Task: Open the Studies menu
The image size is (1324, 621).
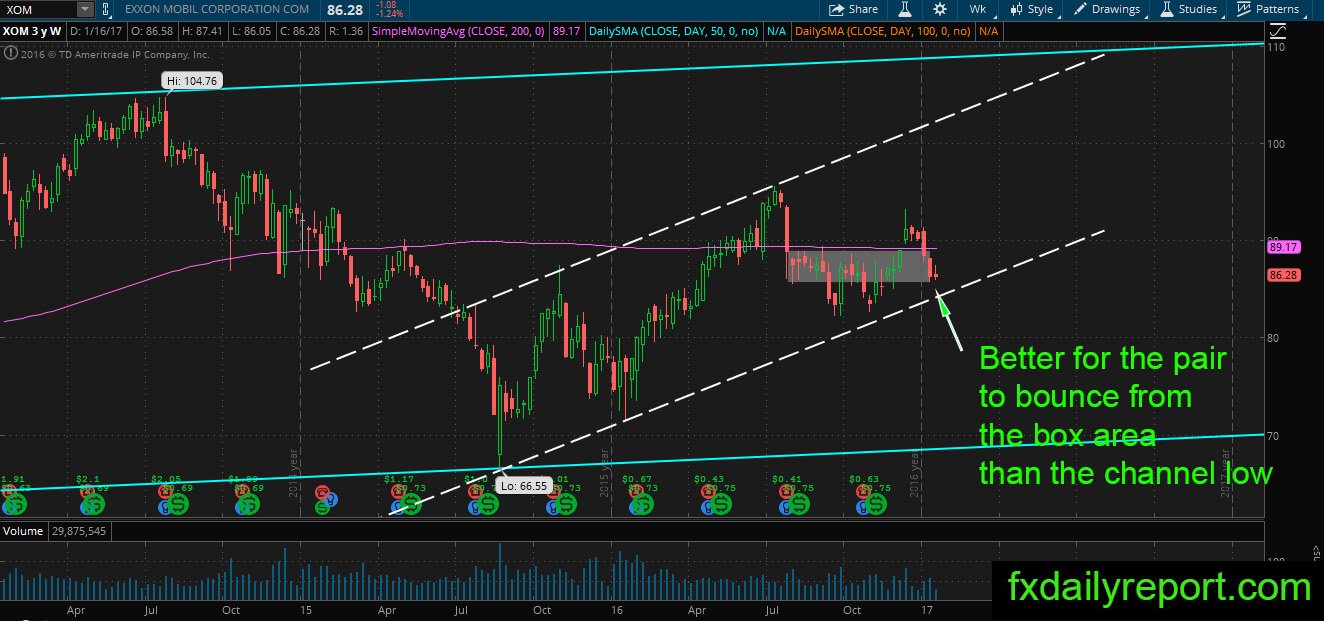Action: (x=1189, y=9)
